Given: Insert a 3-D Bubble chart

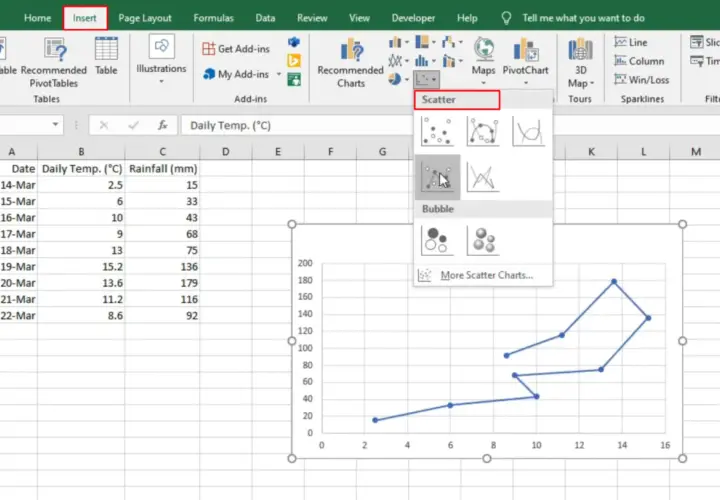Looking at the screenshot, I should click(483, 240).
